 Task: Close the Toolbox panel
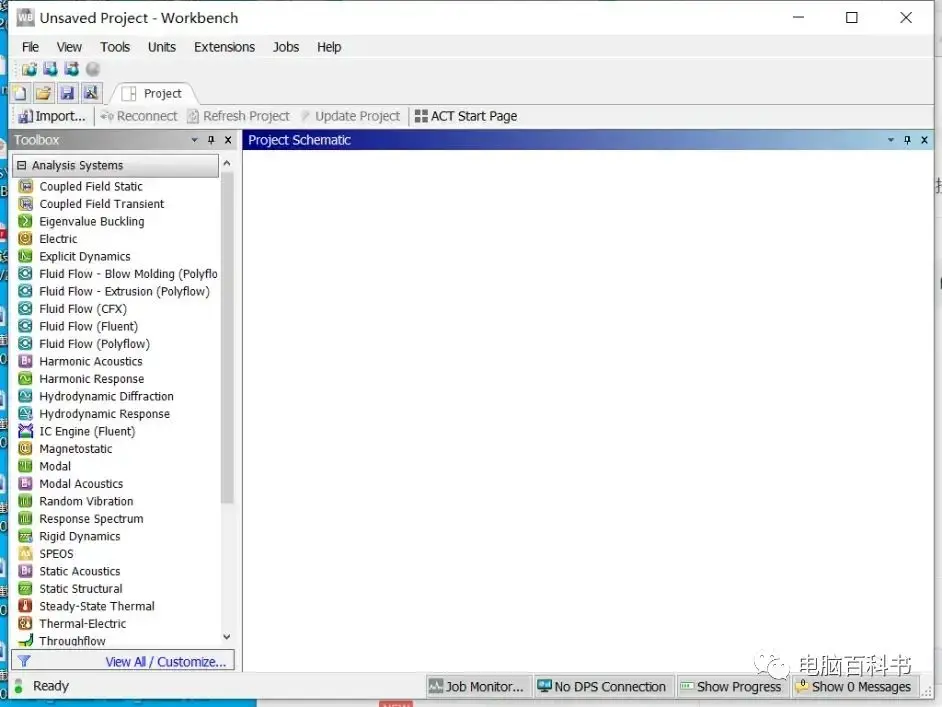[x=228, y=140]
